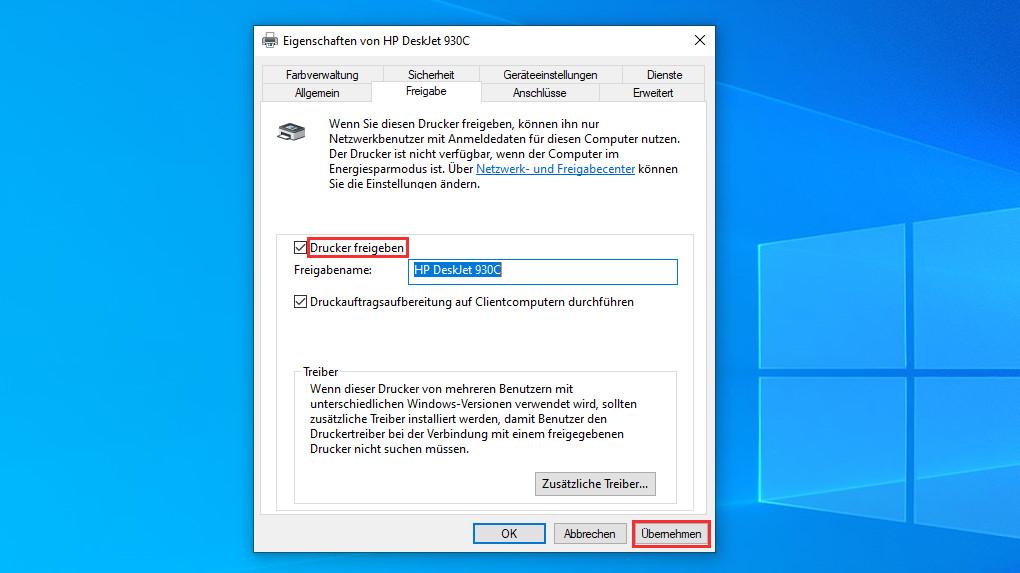Viewport: 1020px width, 573px height.
Task: Click the Eigenschaften von HP DeskJet 930C title bar
Action: pyautogui.click(x=480, y=41)
